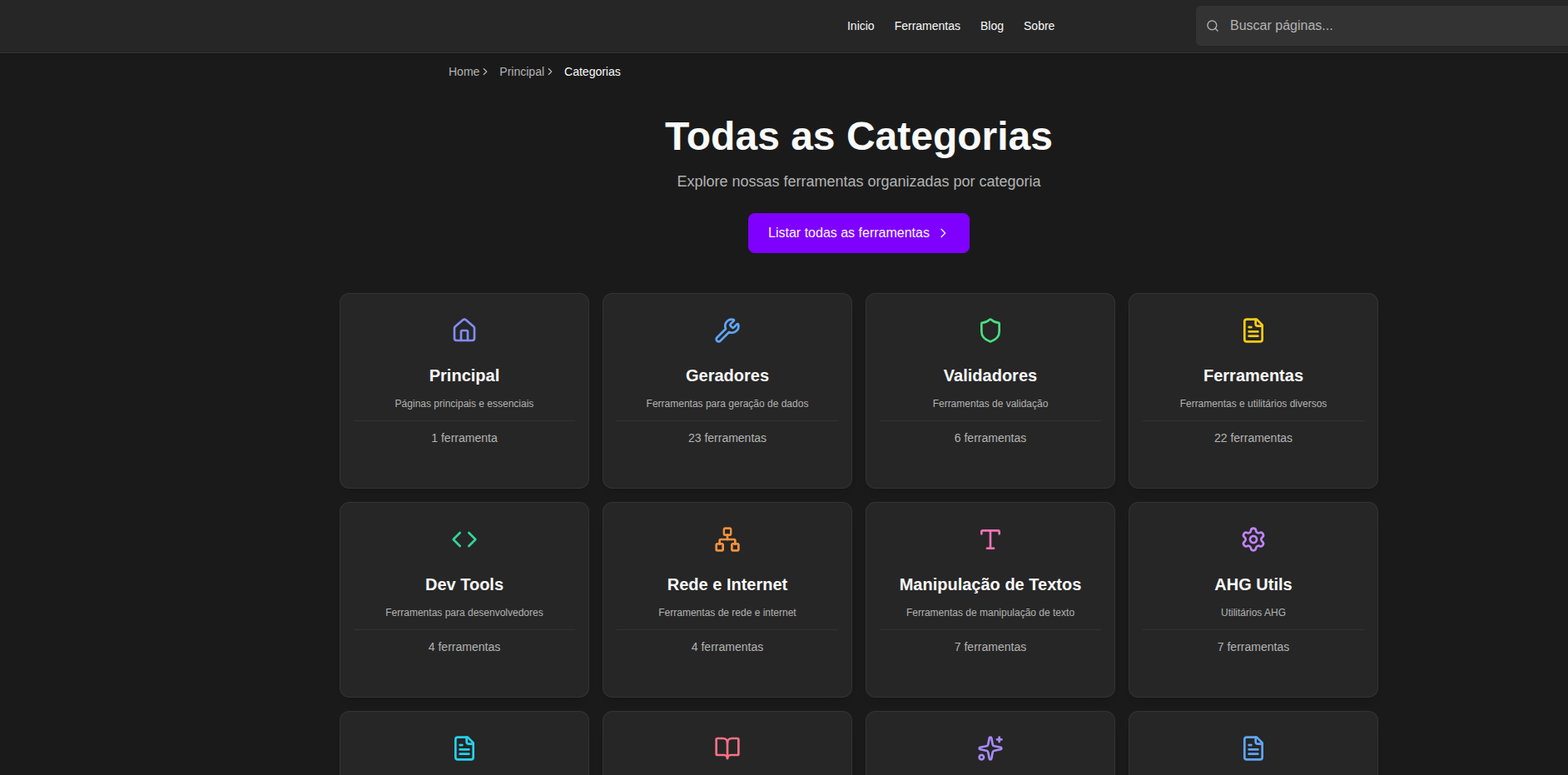Click the red open book icon
The image size is (1568, 775).
coord(727,748)
